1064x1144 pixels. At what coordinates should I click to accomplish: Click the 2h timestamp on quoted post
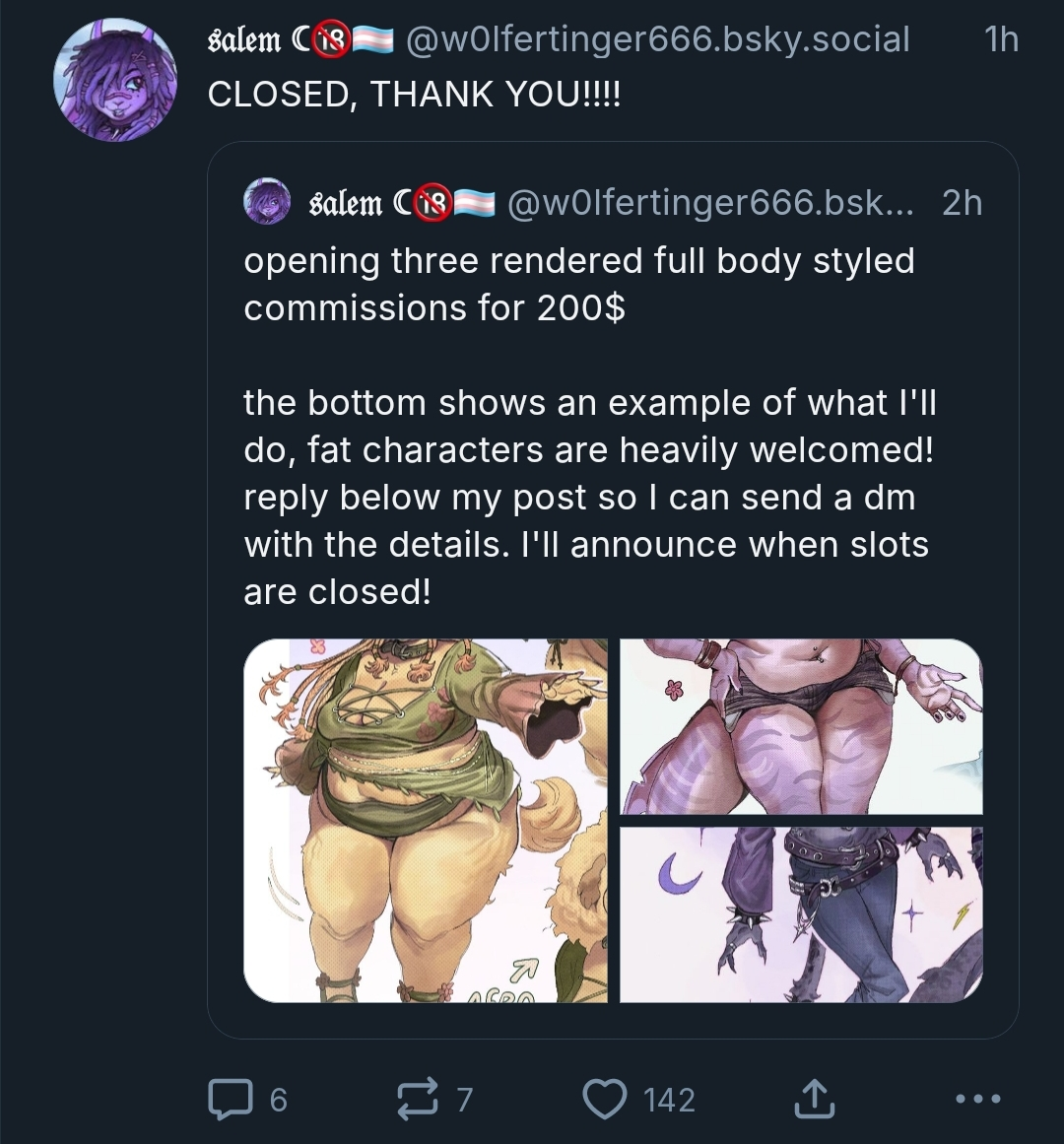(962, 203)
